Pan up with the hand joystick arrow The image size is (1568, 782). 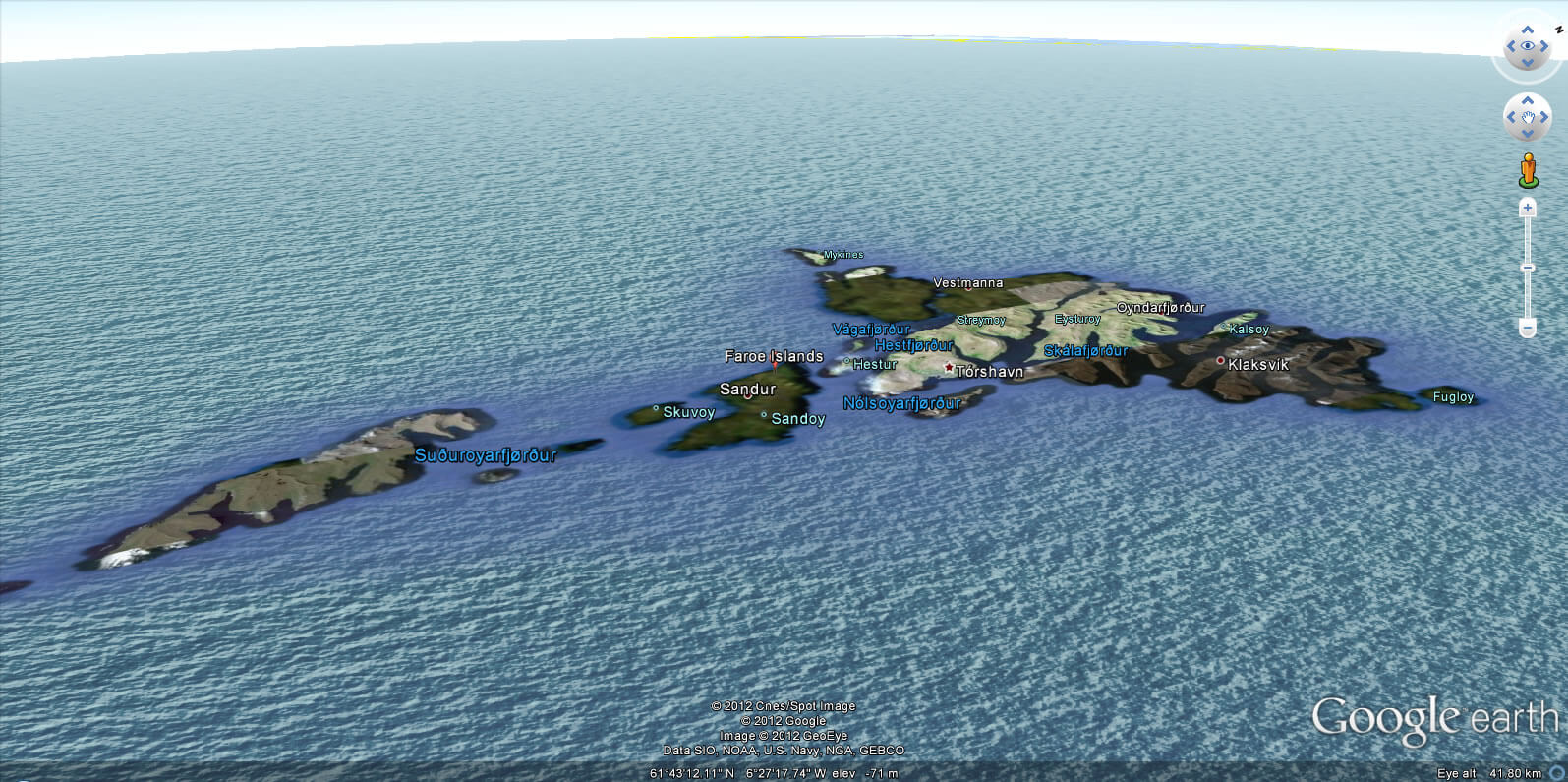(1528, 101)
